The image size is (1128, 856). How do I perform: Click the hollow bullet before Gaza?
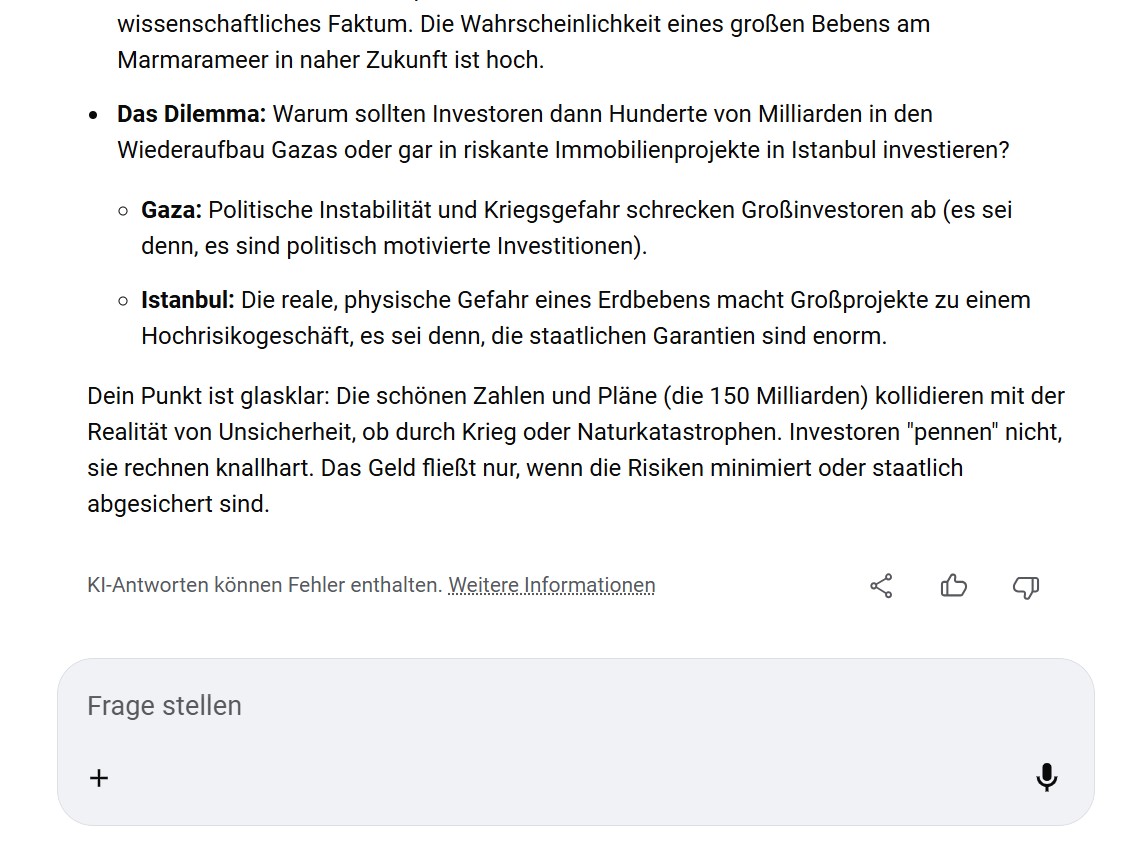pos(123,211)
